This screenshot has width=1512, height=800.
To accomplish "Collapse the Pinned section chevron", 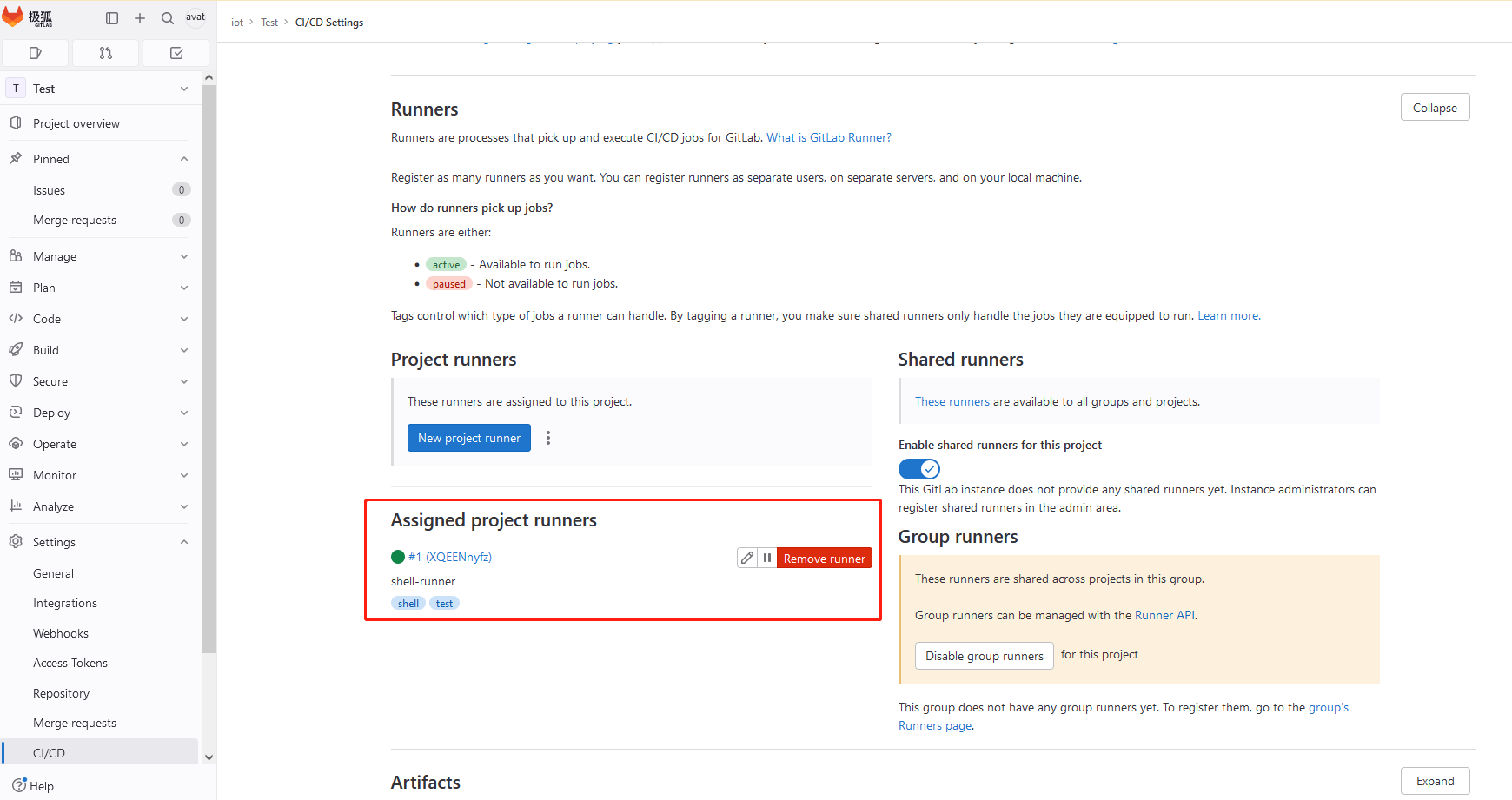I will tap(184, 159).
